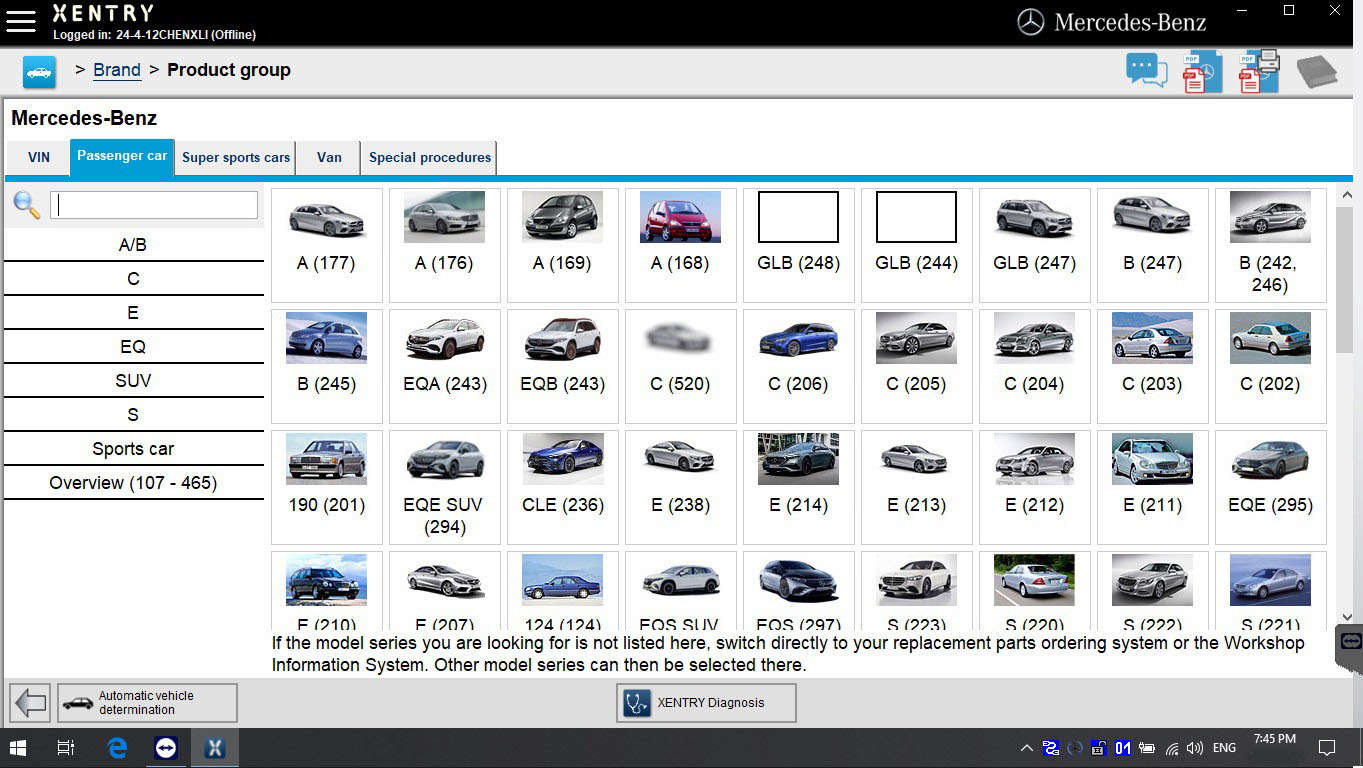
Task: Click the magnifying glass search icon
Action: point(27,205)
